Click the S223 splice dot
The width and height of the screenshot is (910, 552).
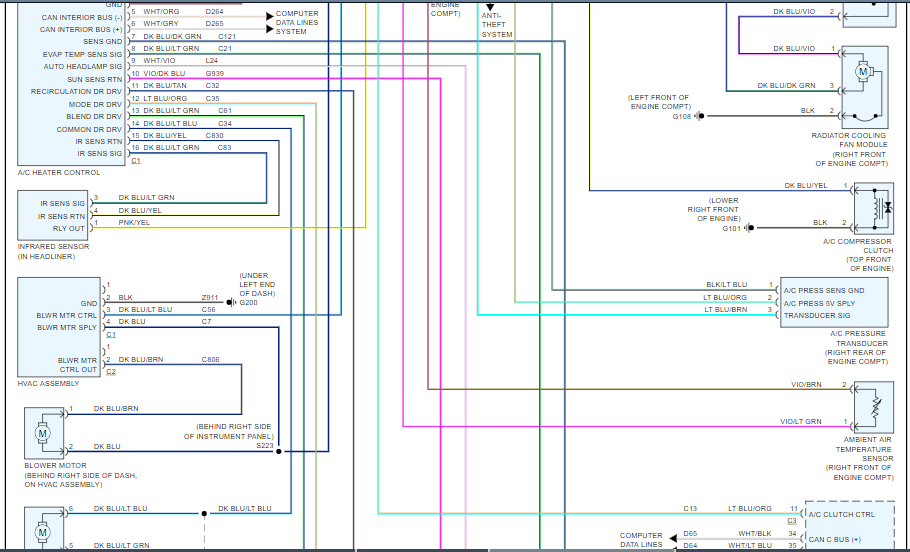[x=279, y=451]
